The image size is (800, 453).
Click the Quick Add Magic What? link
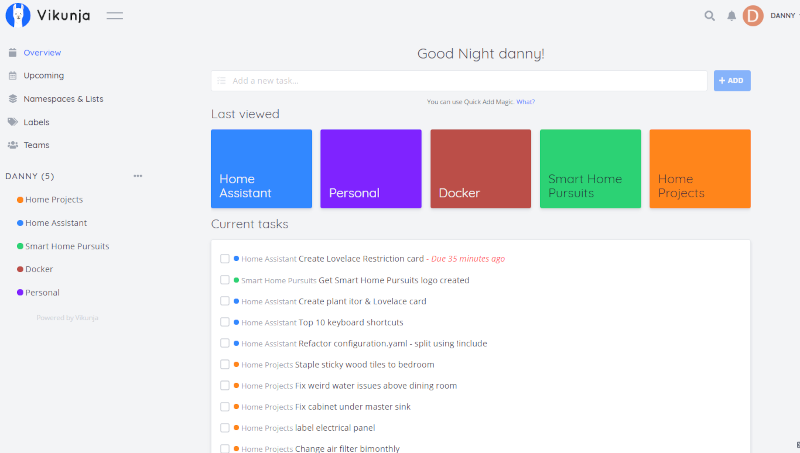coord(526,102)
